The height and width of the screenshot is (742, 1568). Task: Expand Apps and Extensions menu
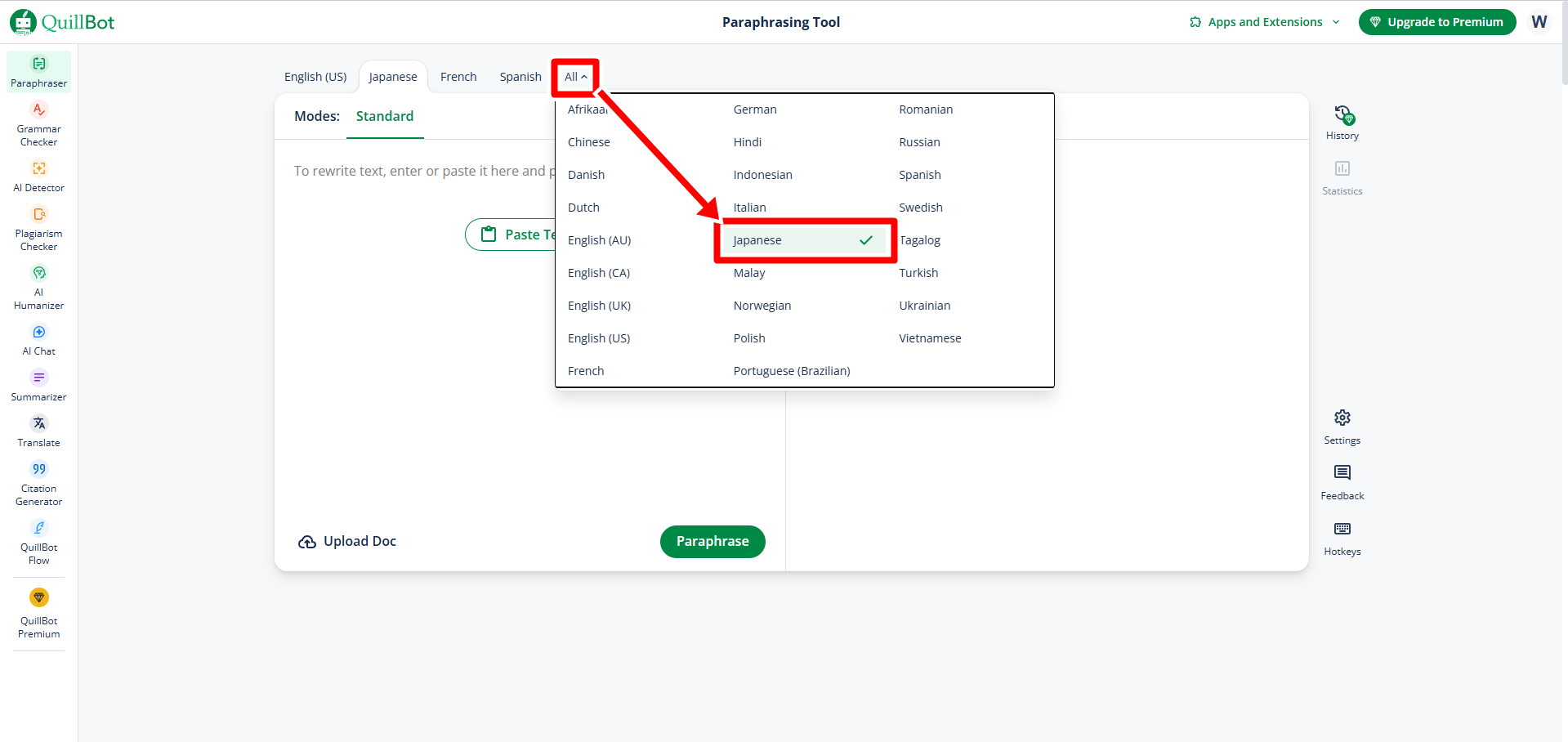coord(1264,22)
